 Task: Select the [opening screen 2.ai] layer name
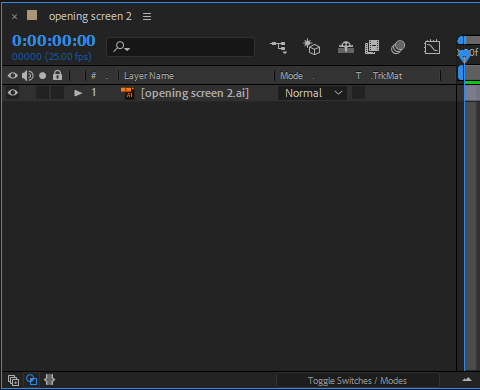click(x=195, y=93)
